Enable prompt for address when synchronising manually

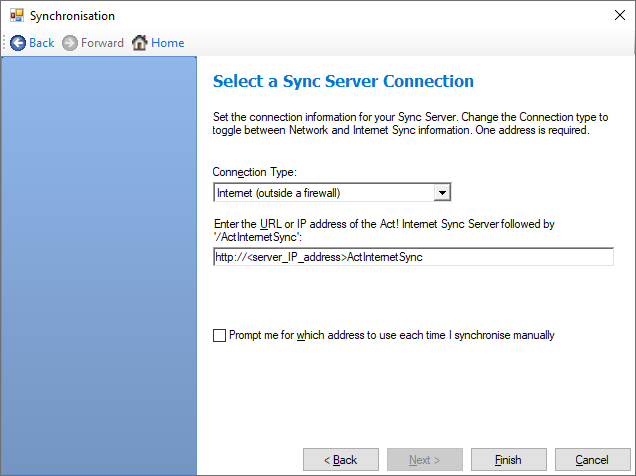click(x=219, y=335)
